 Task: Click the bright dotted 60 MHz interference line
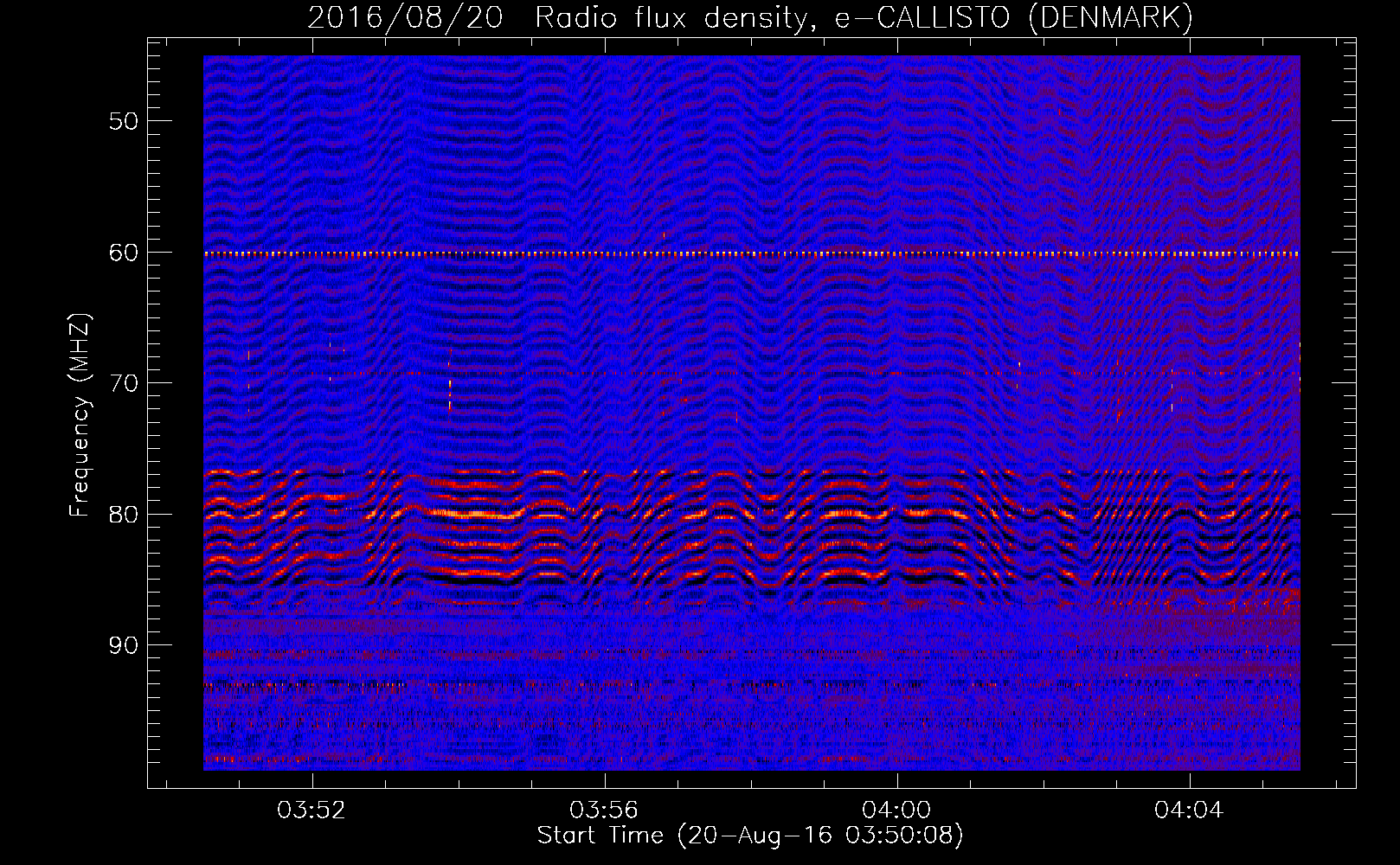752,254
